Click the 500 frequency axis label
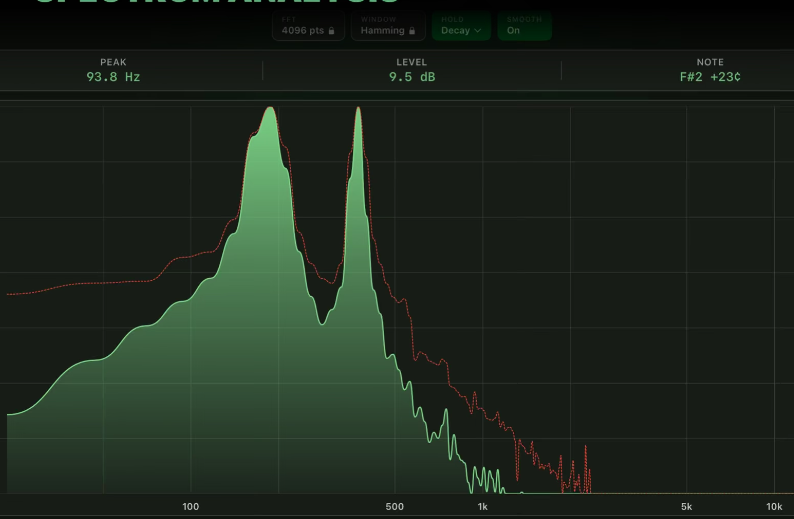 coord(394,506)
